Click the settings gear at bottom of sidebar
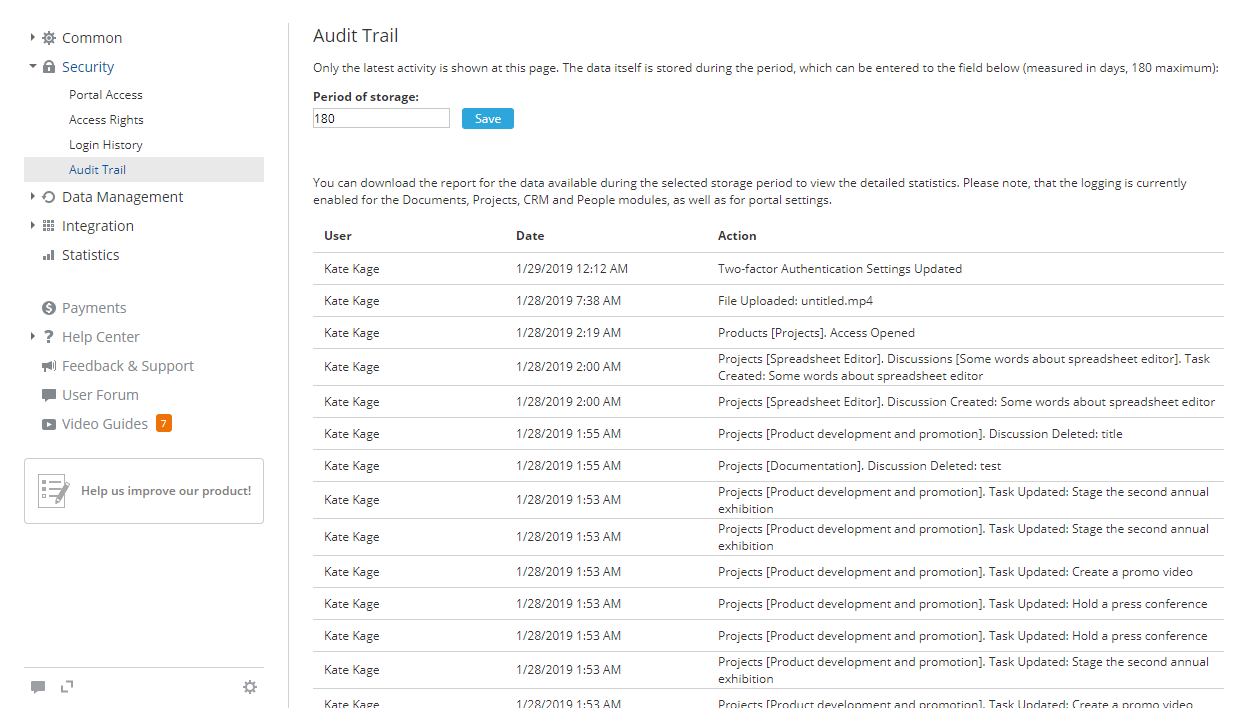Image resolution: width=1240 pixels, height=708 pixels. (250, 687)
